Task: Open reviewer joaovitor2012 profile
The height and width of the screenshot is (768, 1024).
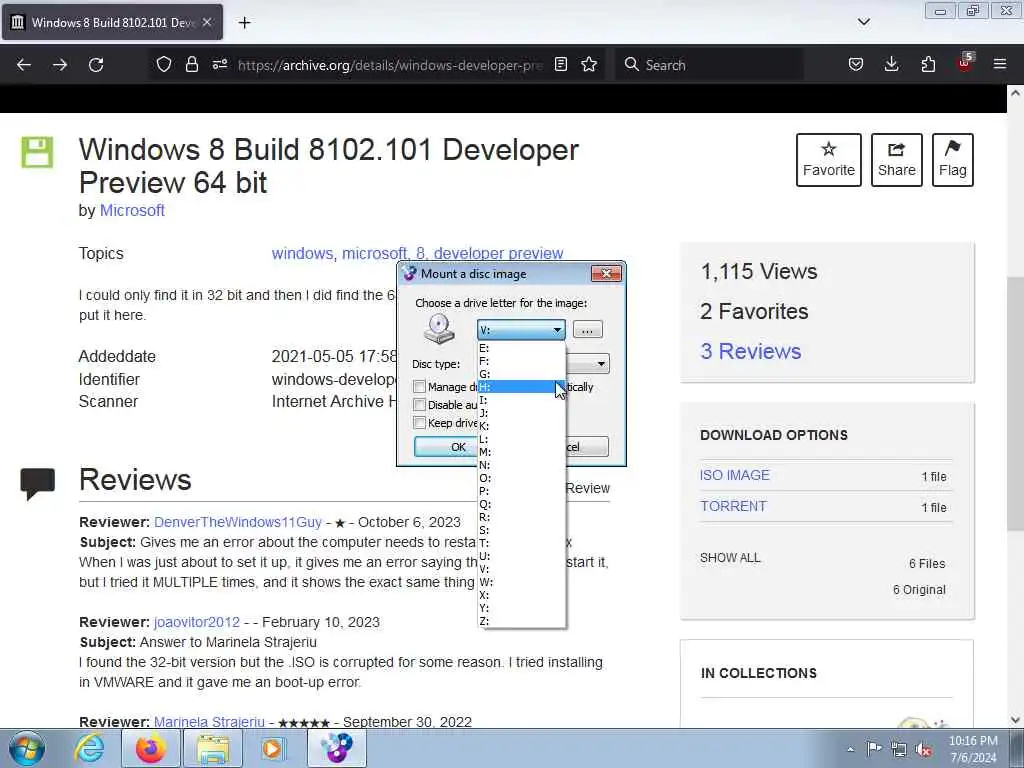Action: (197, 622)
